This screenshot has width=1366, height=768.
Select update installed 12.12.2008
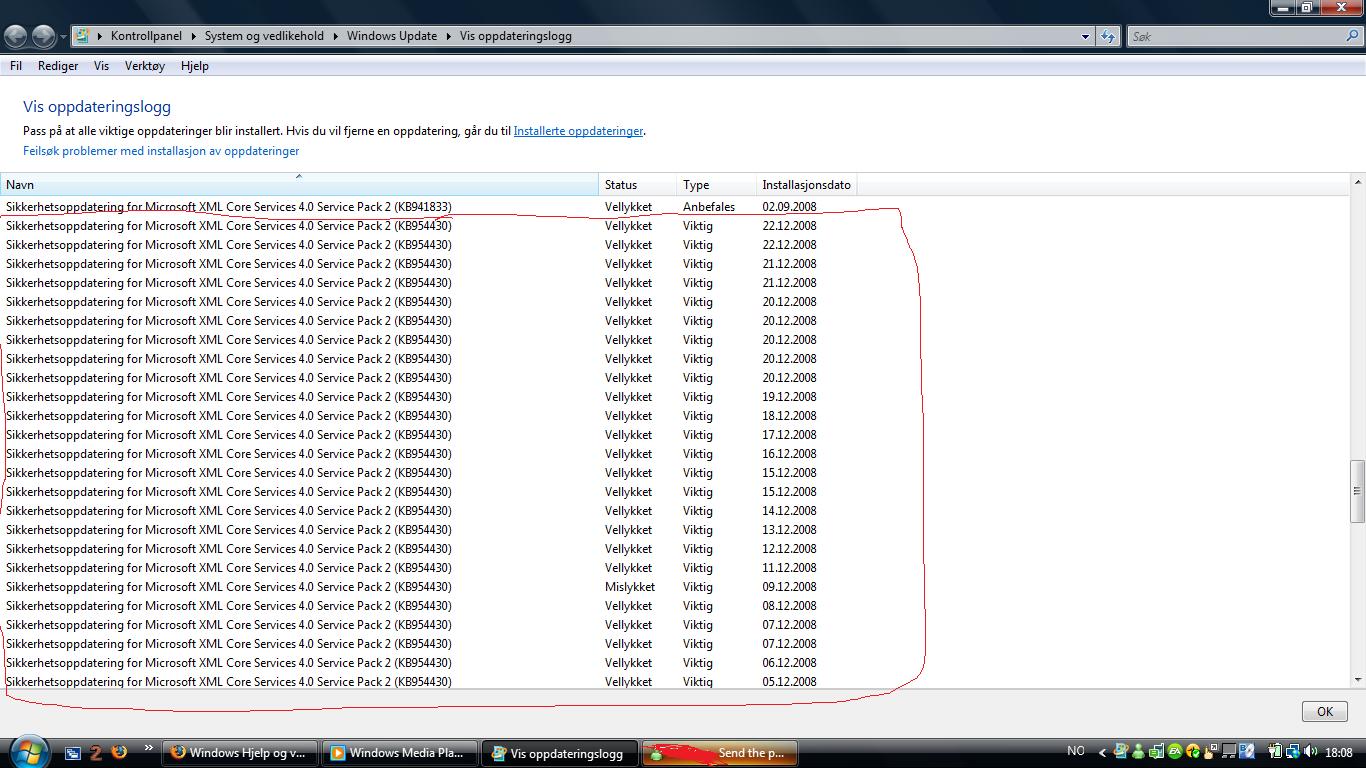(x=428, y=549)
